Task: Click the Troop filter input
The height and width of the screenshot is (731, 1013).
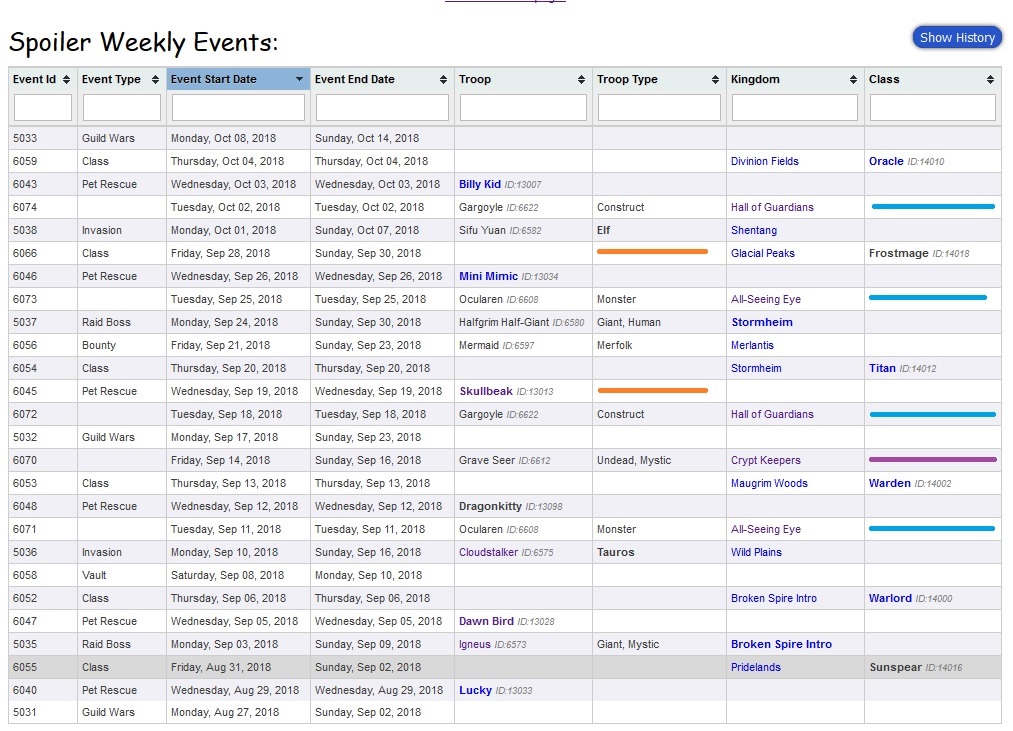Action: [523, 107]
